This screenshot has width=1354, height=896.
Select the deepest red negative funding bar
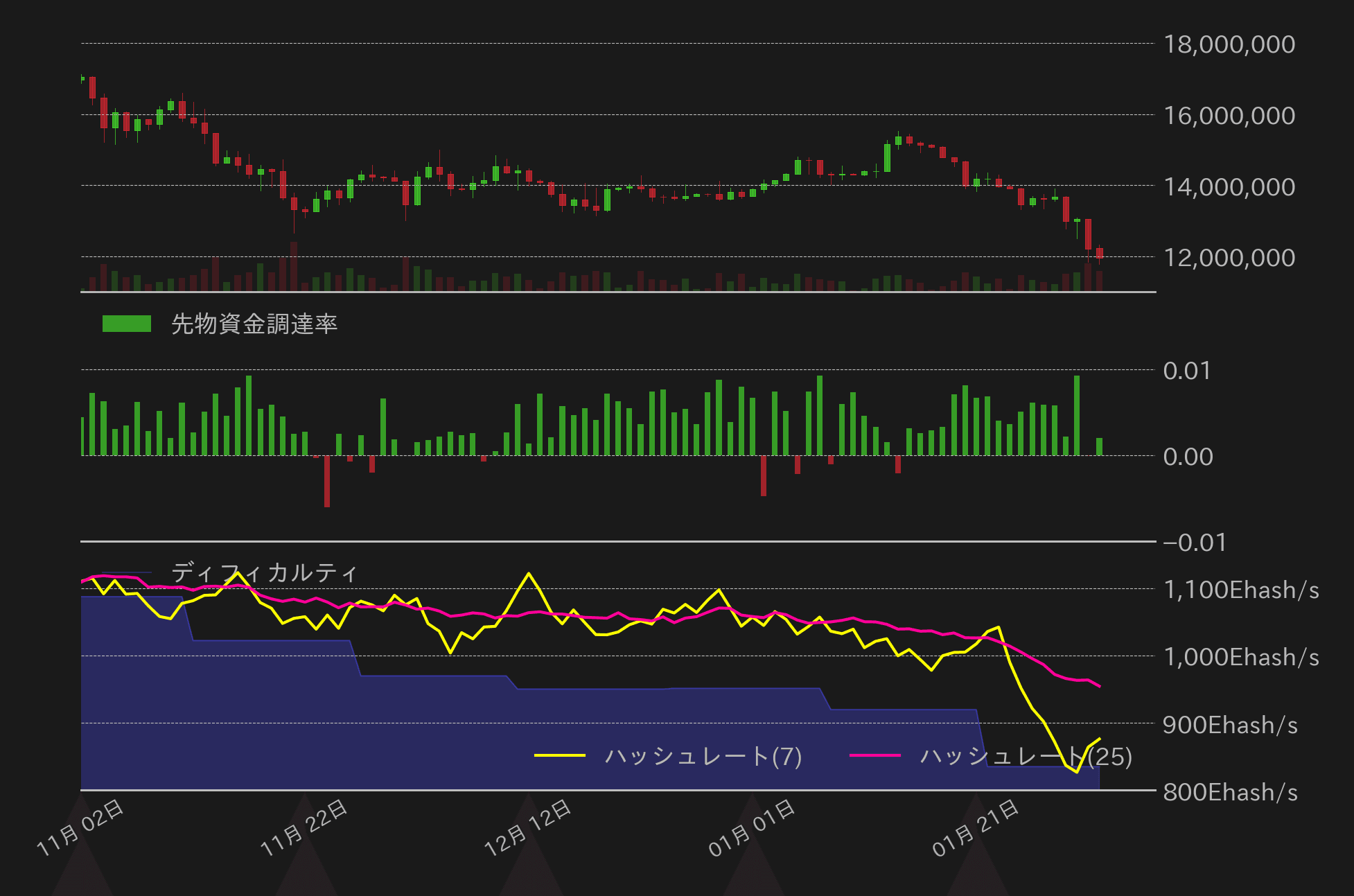[327, 482]
